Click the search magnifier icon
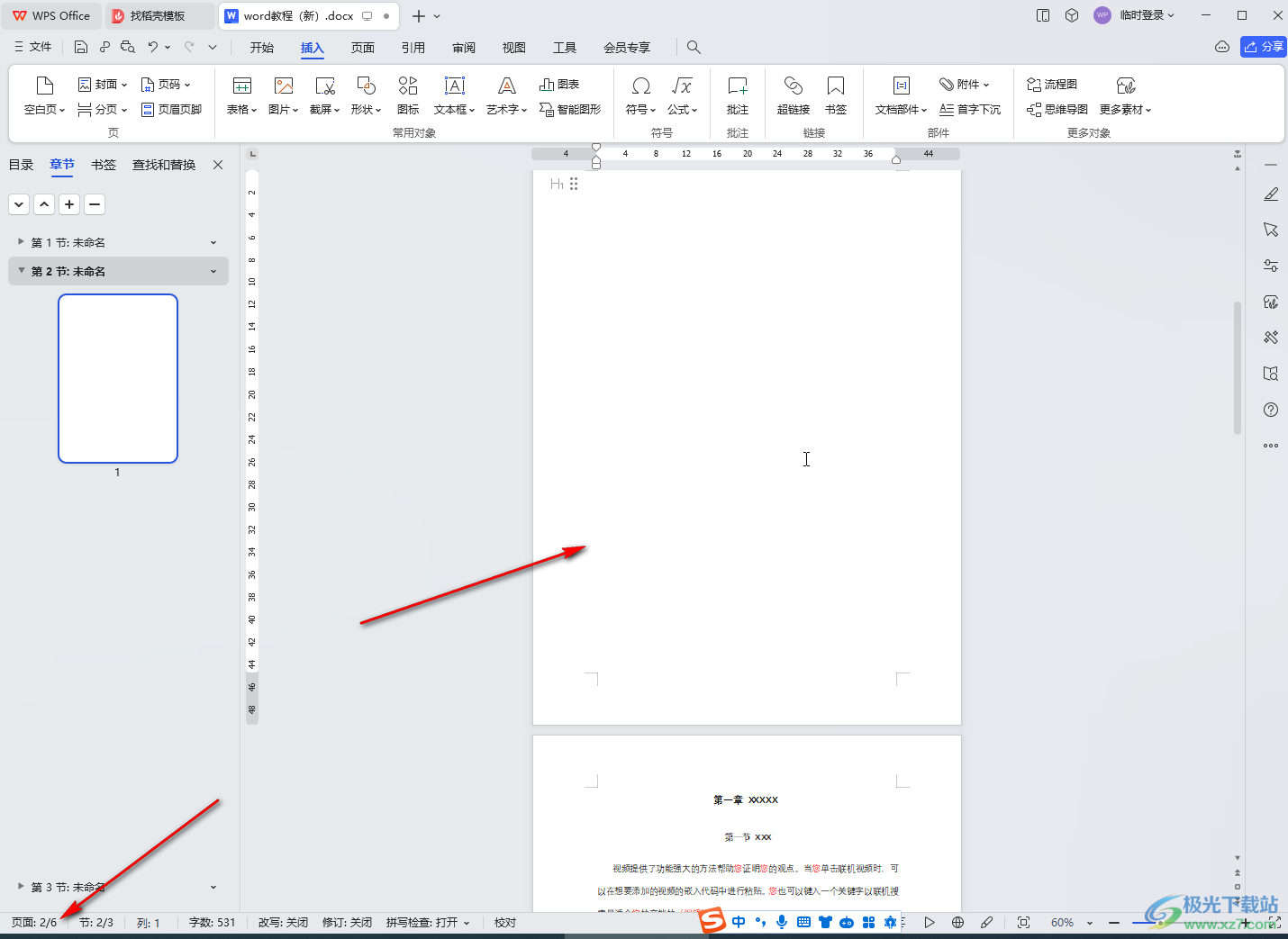This screenshot has height=939, width=1288. [x=694, y=47]
